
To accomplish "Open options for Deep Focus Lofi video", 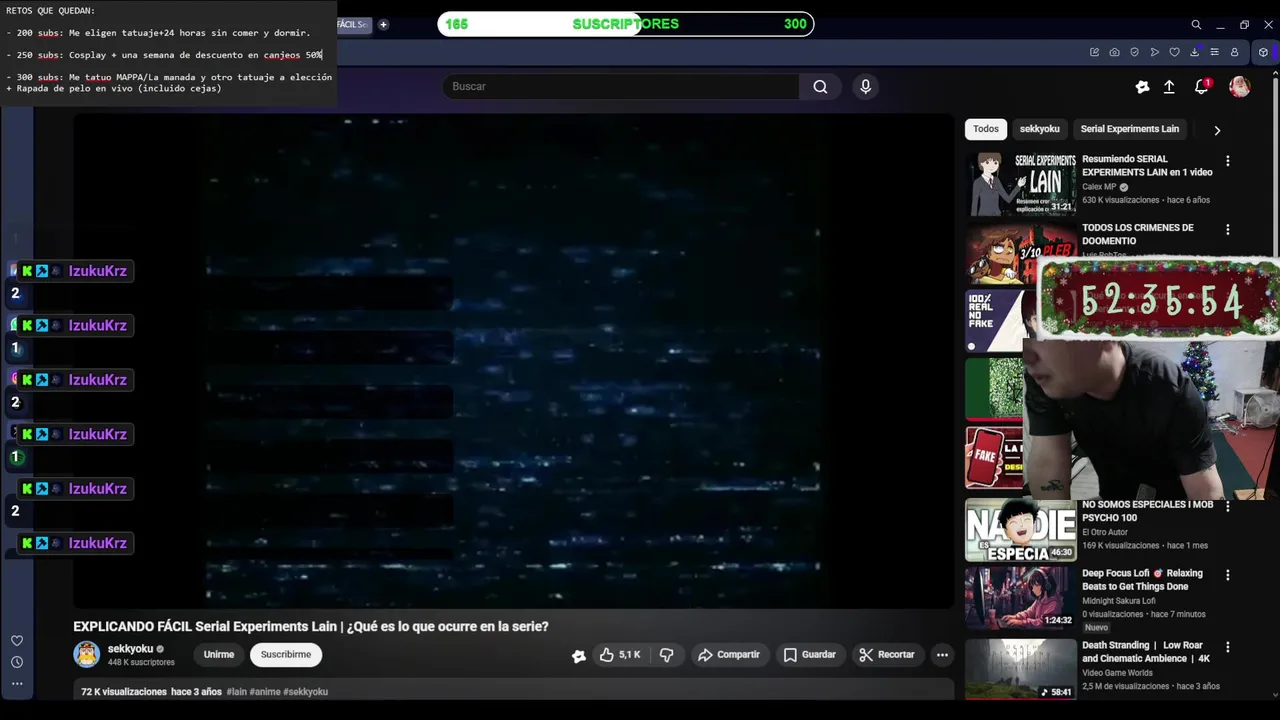I will click(1227, 576).
